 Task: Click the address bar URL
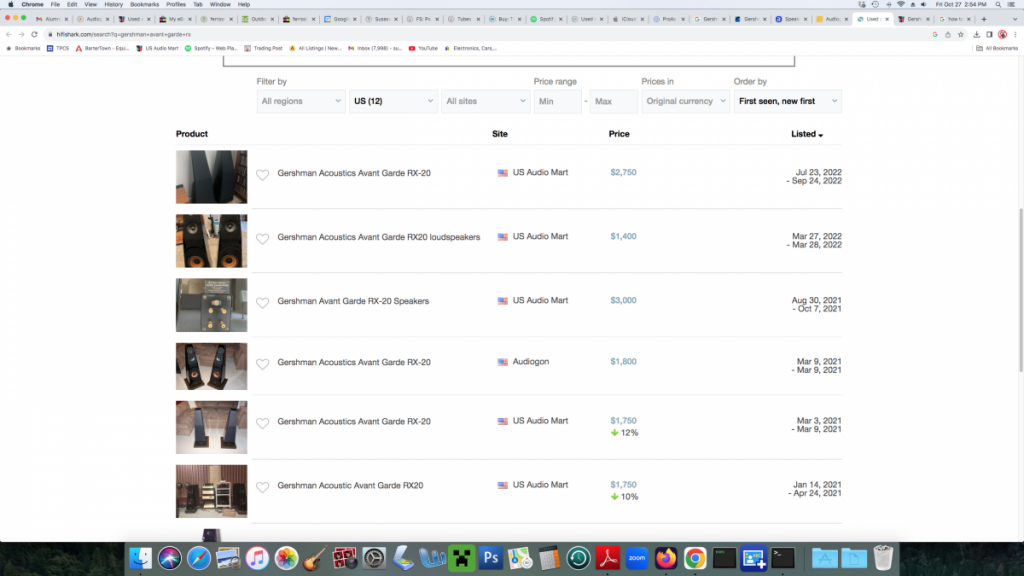(x=123, y=34)
